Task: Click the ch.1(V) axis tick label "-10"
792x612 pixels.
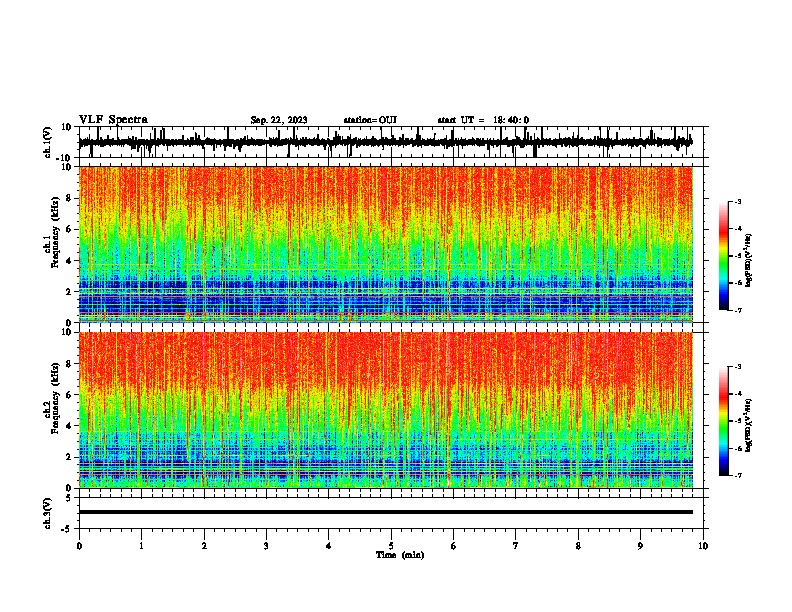Action: click(65, 158)
